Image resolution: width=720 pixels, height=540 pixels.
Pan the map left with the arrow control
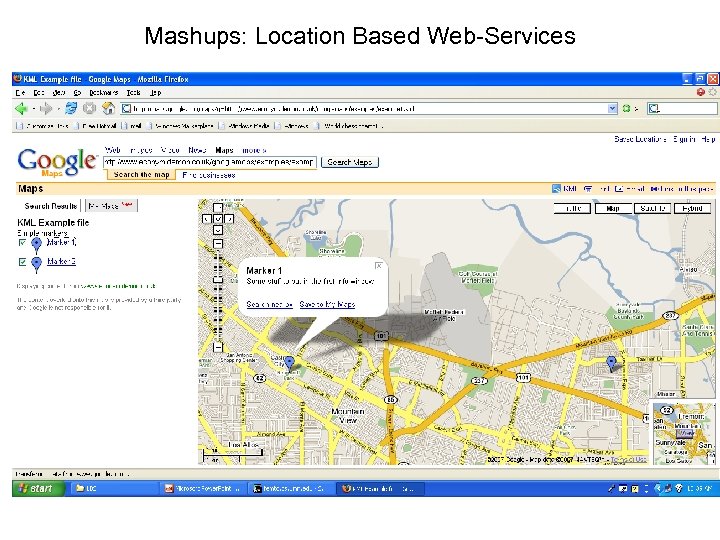click(x=207, y=219)
